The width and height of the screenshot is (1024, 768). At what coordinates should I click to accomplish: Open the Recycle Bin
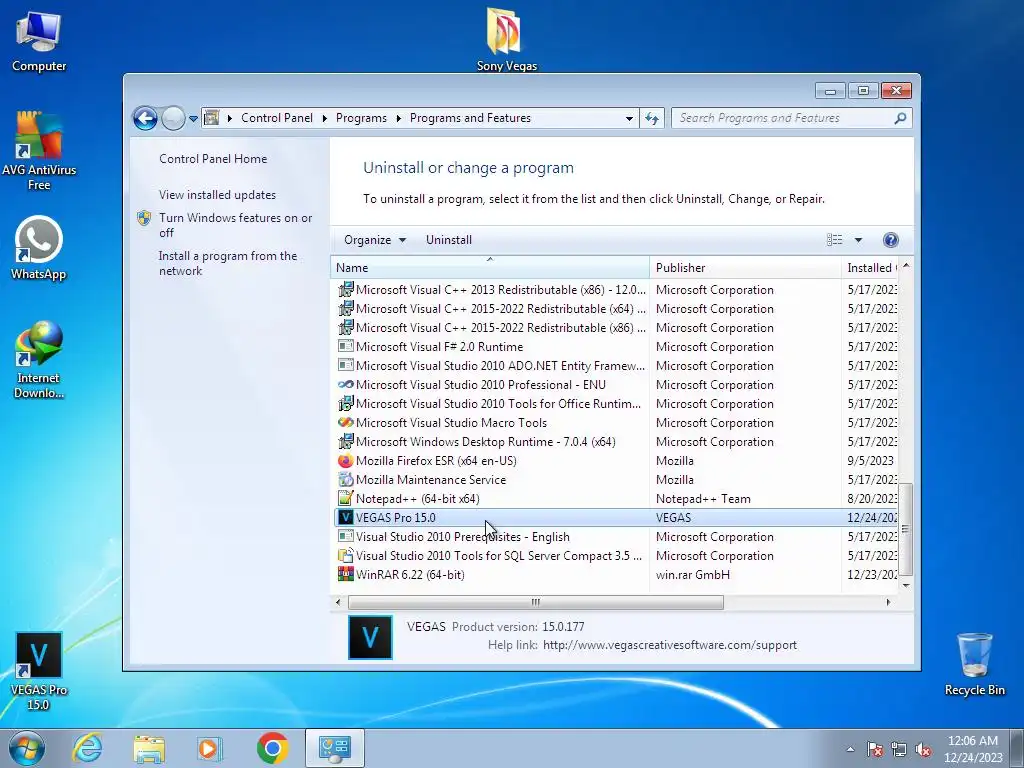pyautogui.click(x=974, y=664)
